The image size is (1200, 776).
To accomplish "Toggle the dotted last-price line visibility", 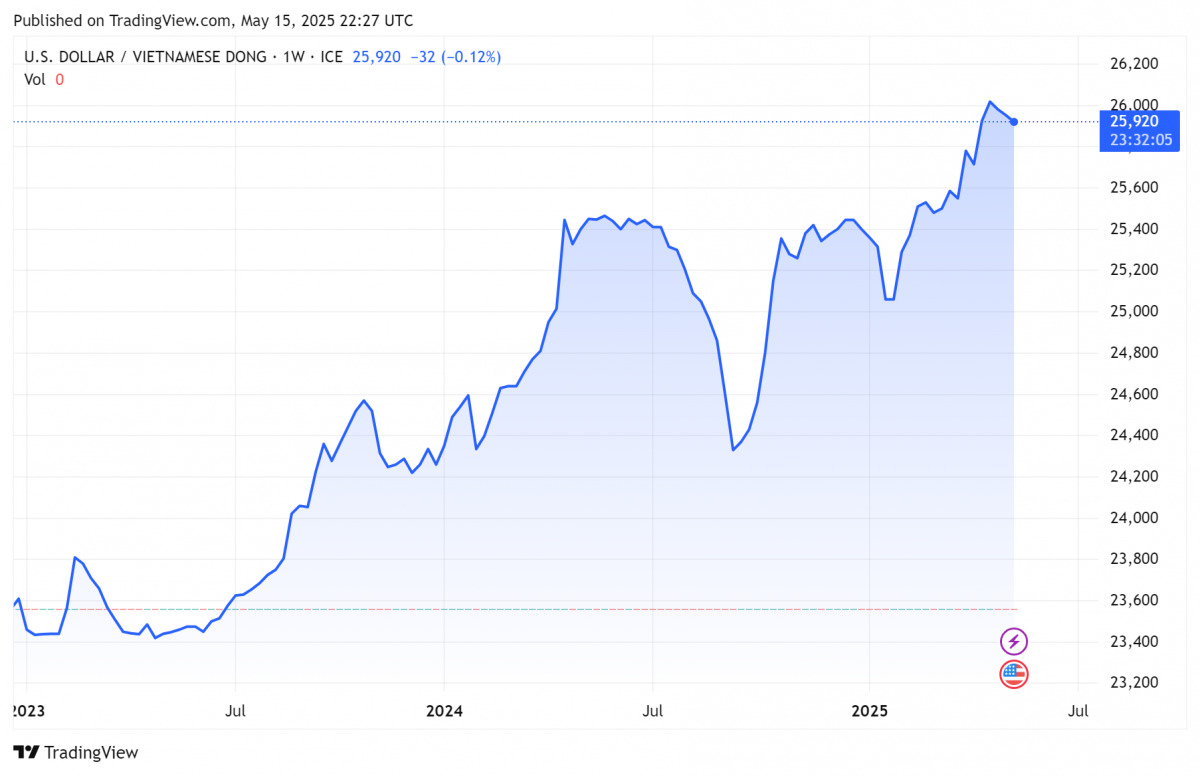I will click(x=500, y=119).
